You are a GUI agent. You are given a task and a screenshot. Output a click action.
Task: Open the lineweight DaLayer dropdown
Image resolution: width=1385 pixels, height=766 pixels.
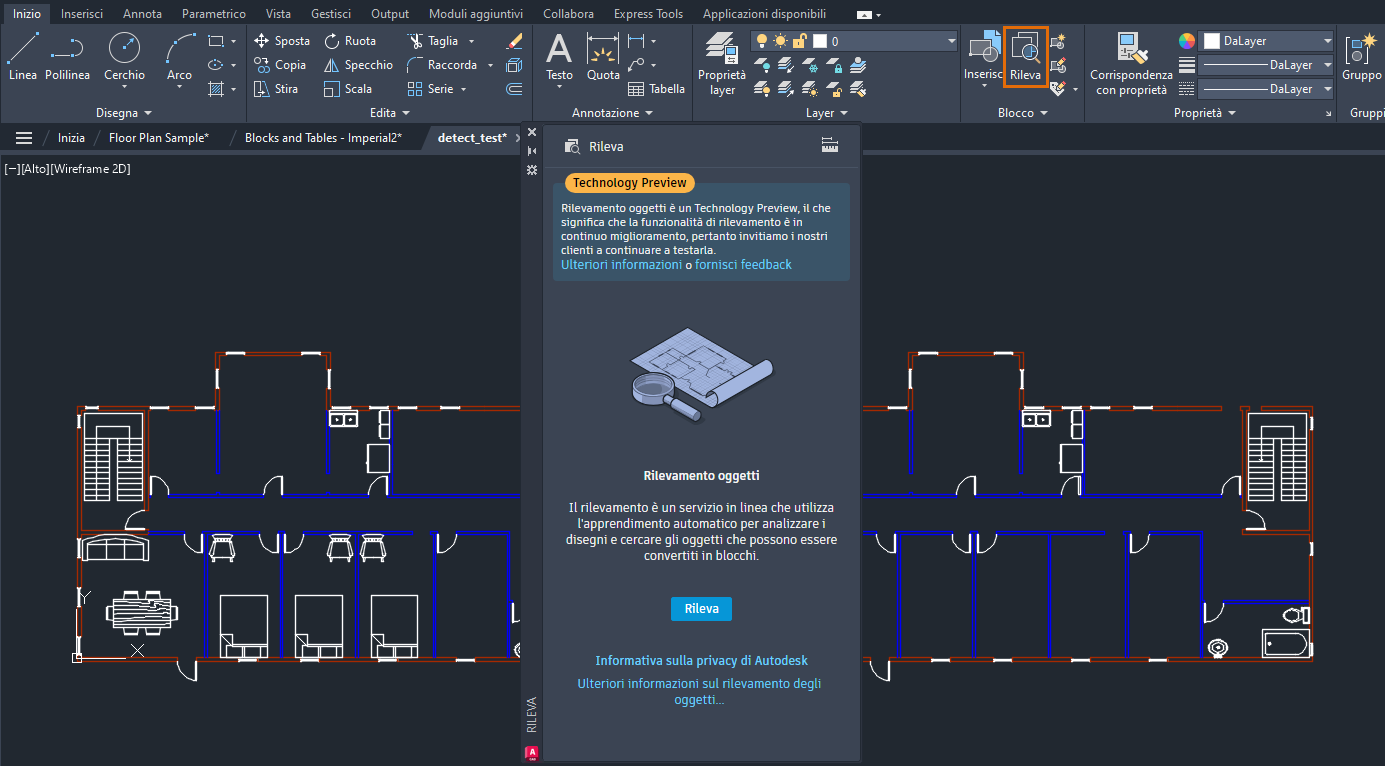click(1266, 65)
